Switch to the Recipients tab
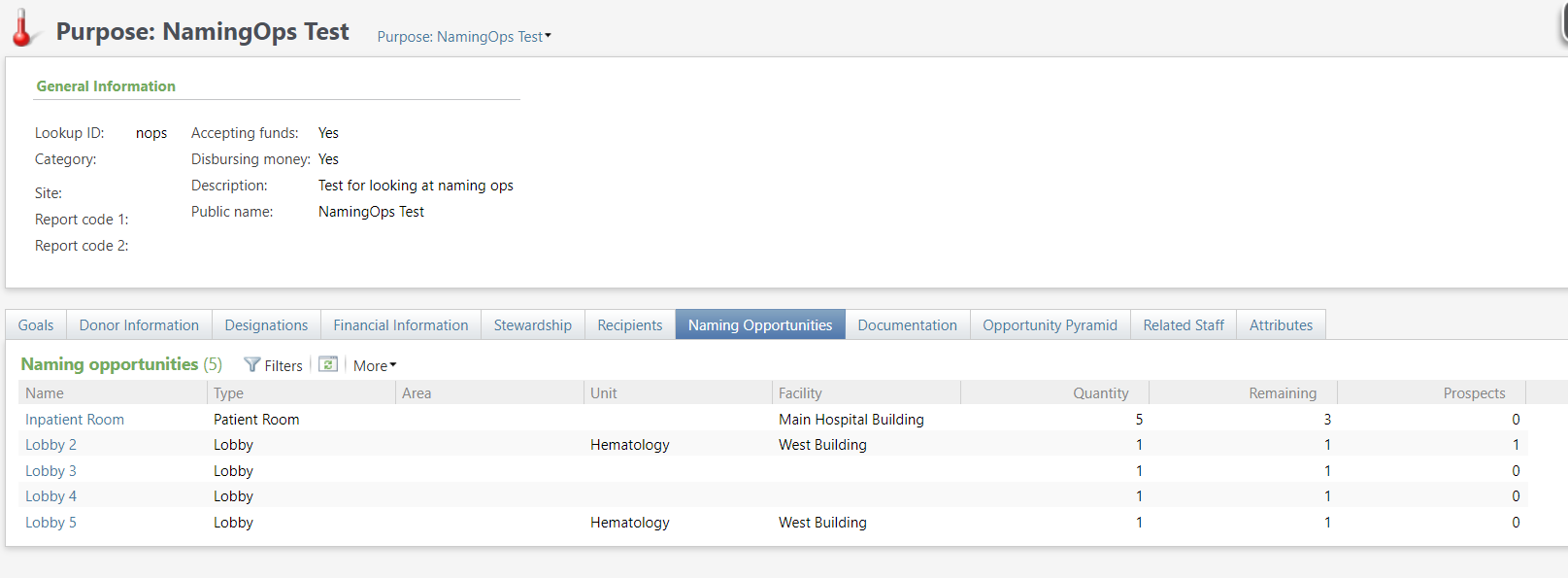This screenshot has height=578, width=1568. pos(629,325)
